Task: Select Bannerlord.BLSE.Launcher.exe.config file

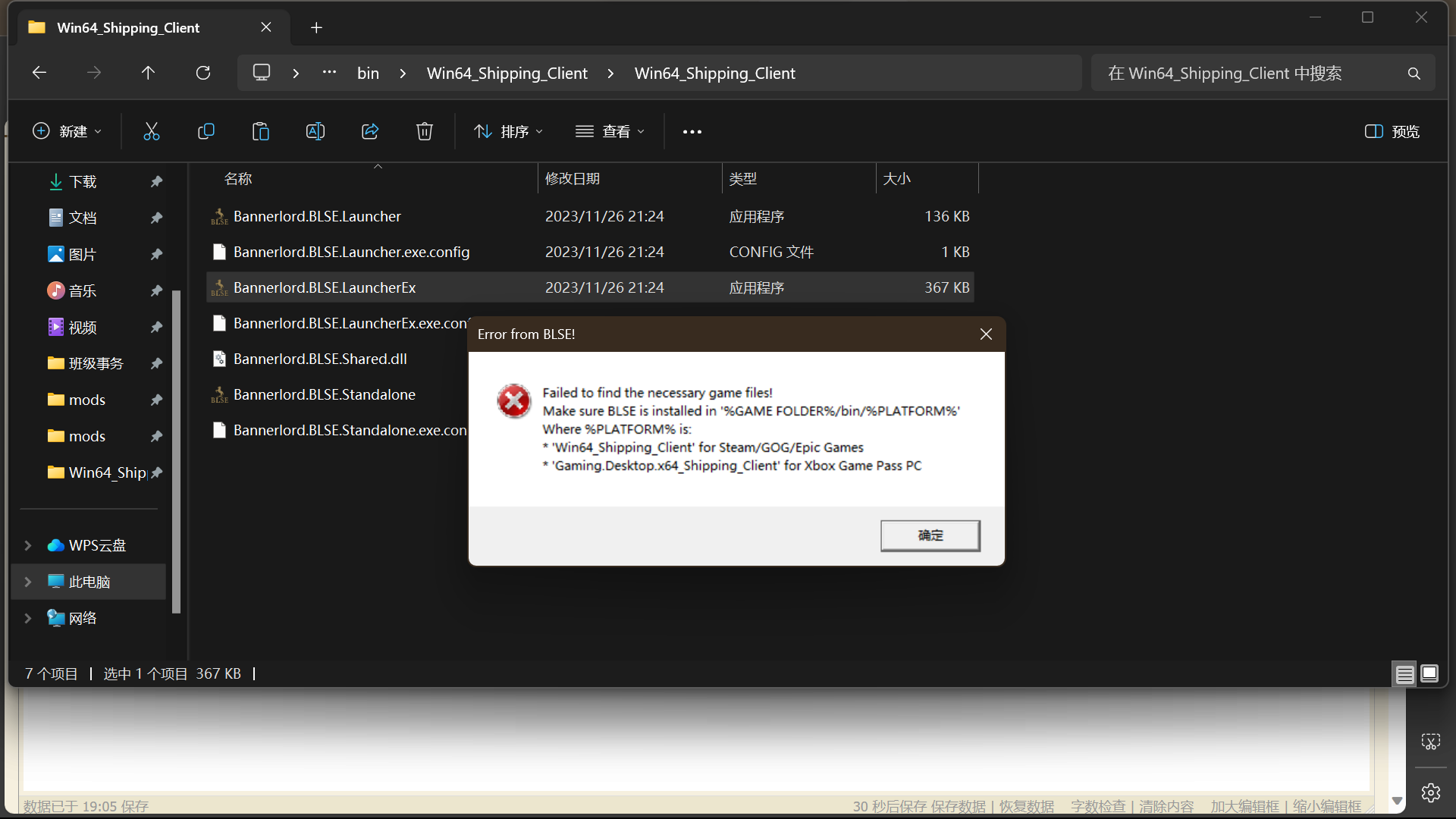Action: pos(590,252)
